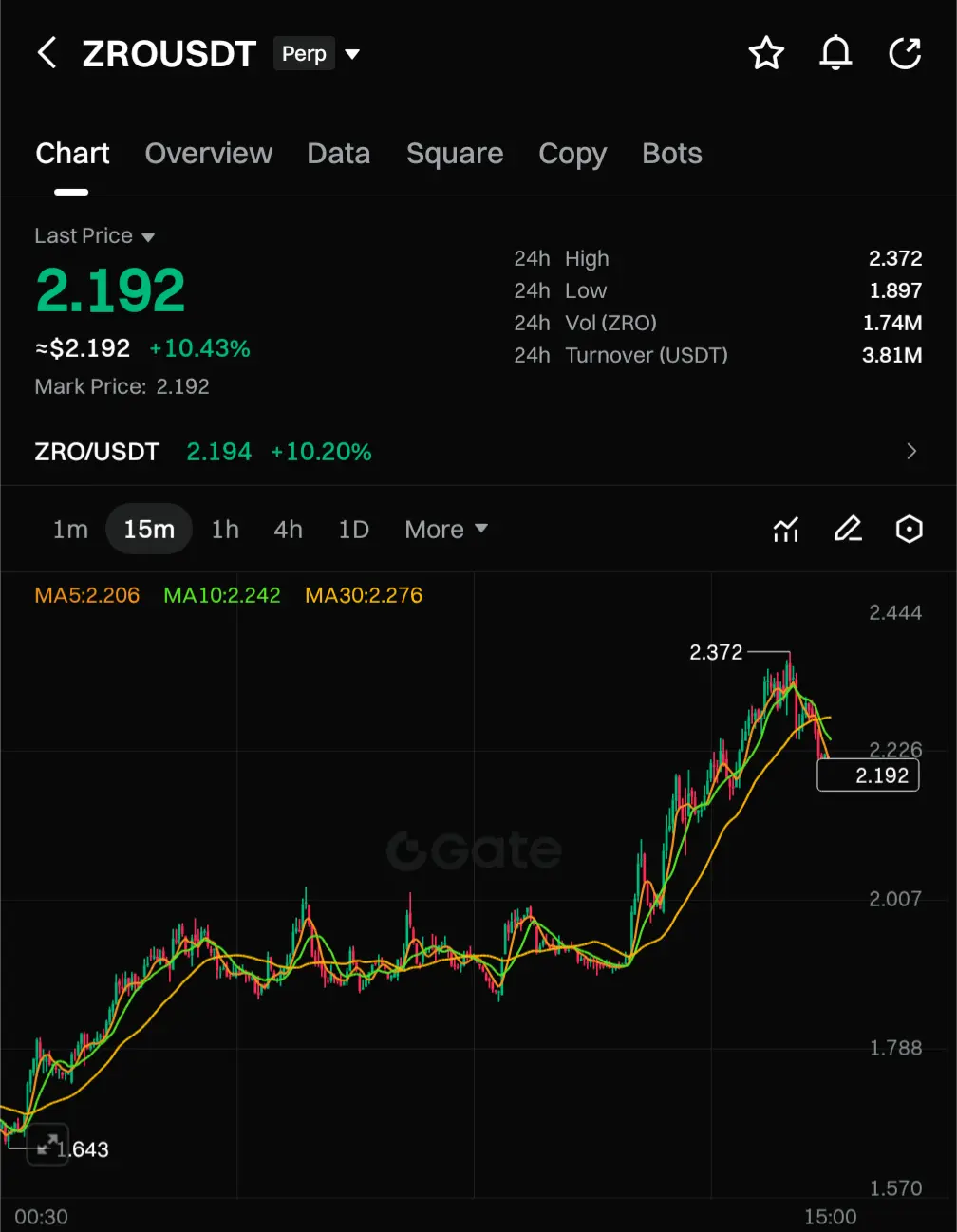Switch to the Overview tab
957x1232 pixels.
(209, 154)
